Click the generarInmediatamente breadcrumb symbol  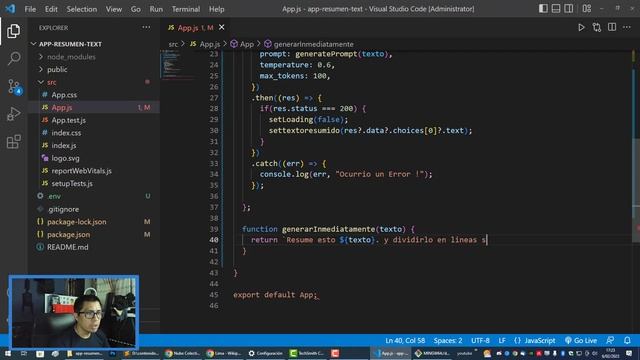coord(309,44)
